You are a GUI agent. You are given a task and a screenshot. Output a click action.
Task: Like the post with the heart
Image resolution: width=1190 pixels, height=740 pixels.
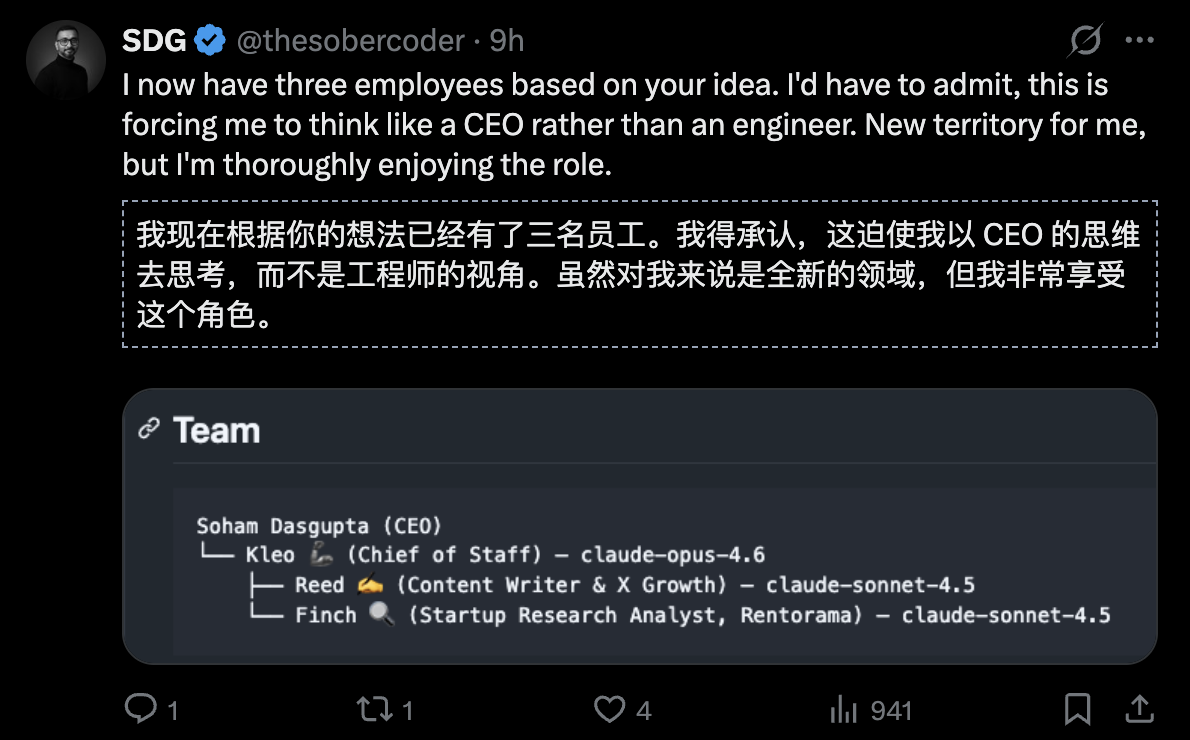pyautogui.click(x=611, y=709)
